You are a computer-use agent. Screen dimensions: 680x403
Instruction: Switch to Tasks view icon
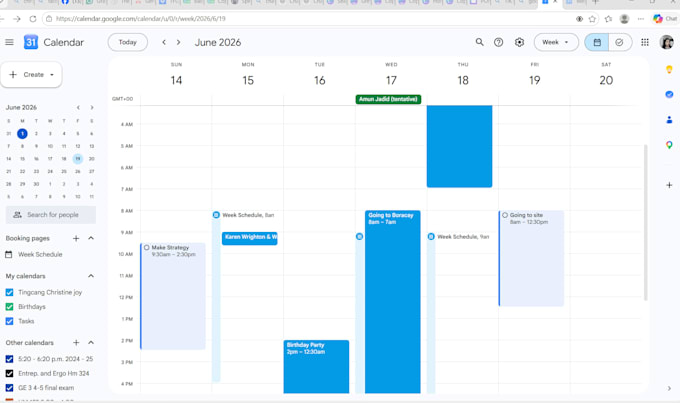pyautogui.click(x=619, y=42)
